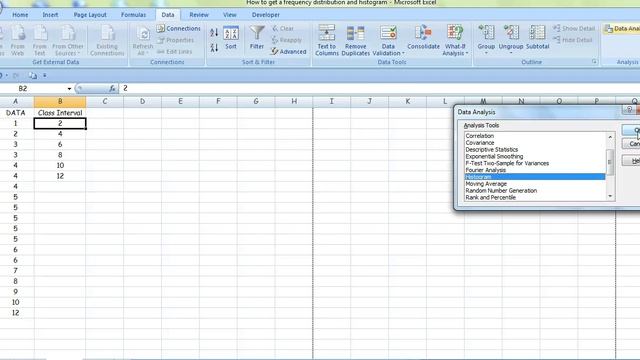Open the Insert ribbon tab
This screenshot has width=640, height=360.
(50, 15)
